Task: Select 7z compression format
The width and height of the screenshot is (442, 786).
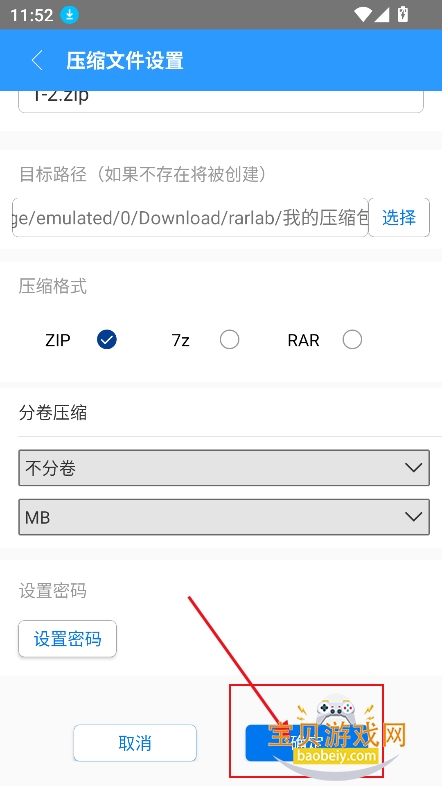Action: point(230,340)
